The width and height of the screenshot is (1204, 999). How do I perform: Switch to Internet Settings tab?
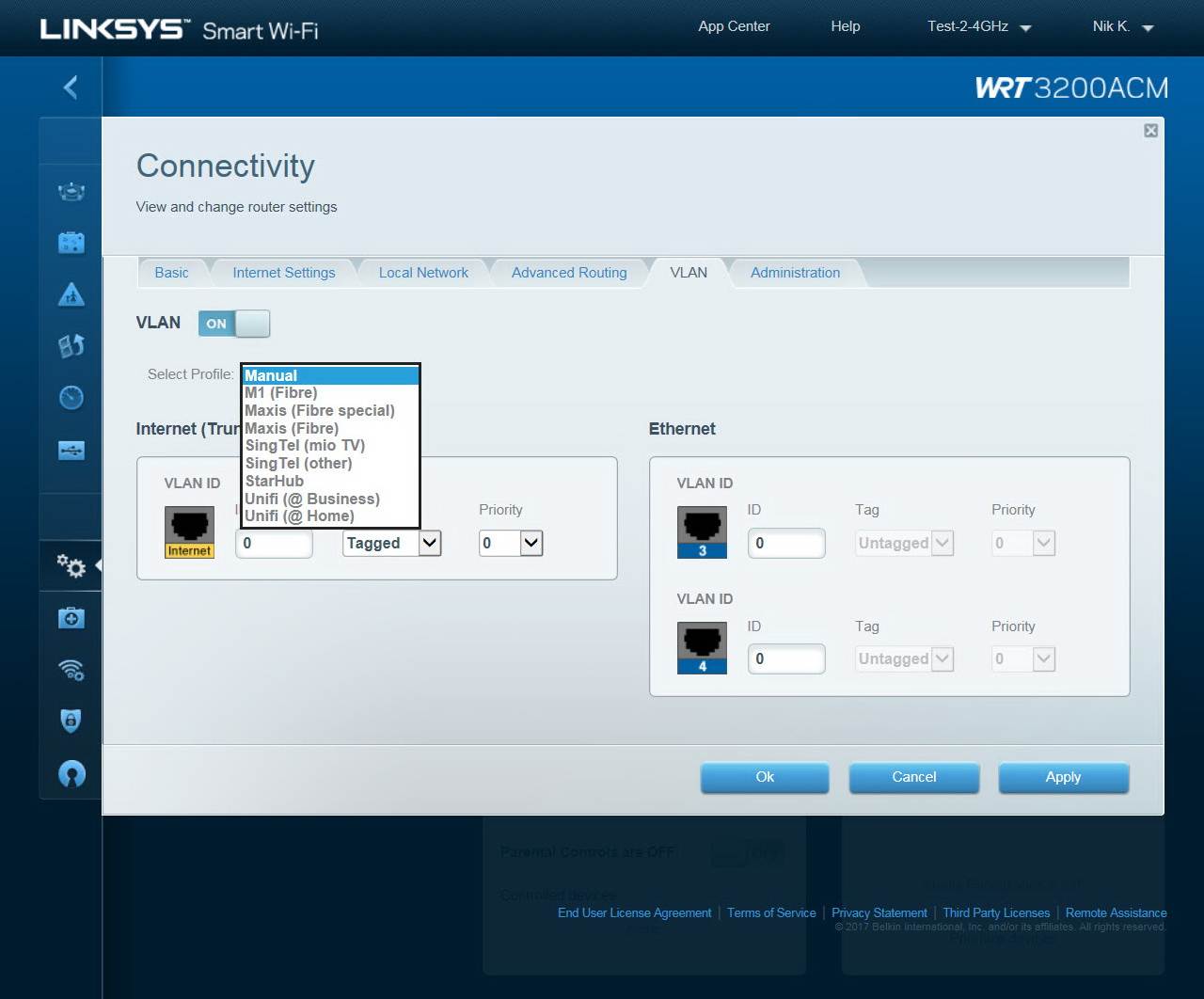click(x=284, y=273)
